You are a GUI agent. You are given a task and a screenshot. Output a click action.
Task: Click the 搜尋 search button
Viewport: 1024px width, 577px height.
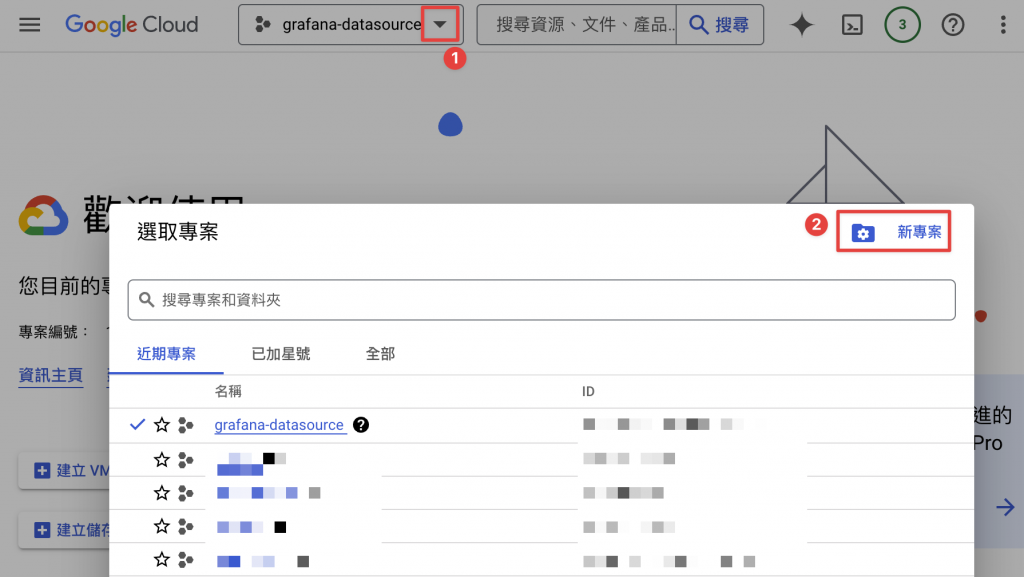pos(720,25)
